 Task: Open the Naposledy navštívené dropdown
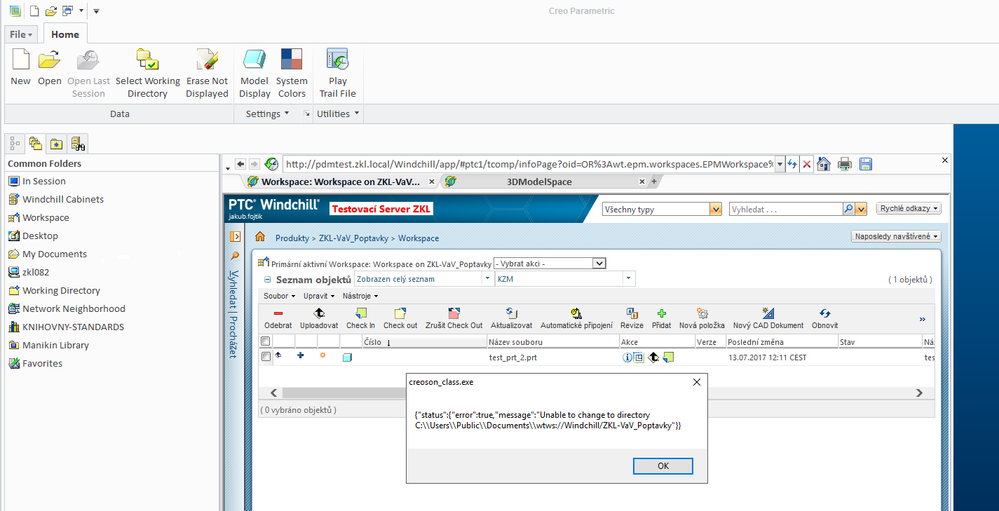tap(895, 237)
